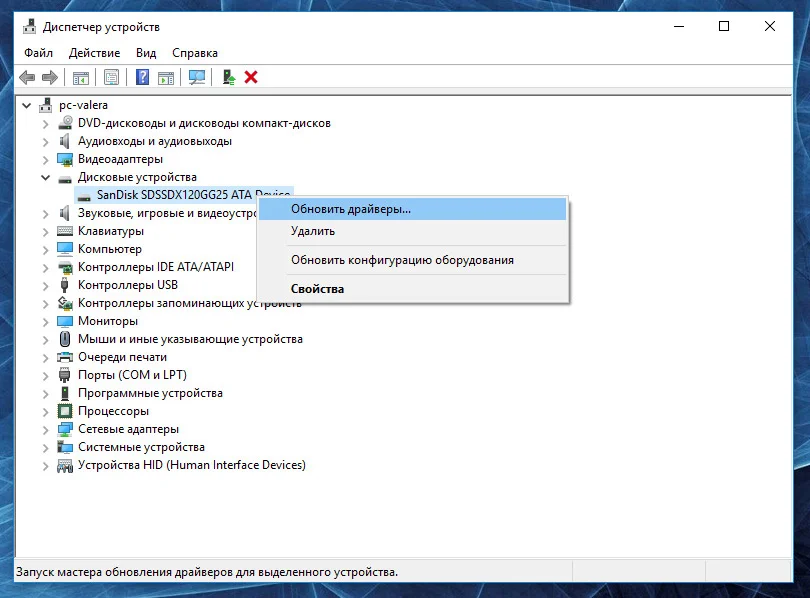Image resolution: width=810 pixels, height=598 pixels.
Task: Open Свойства from the context menu
Action: [x=317, y=289]
